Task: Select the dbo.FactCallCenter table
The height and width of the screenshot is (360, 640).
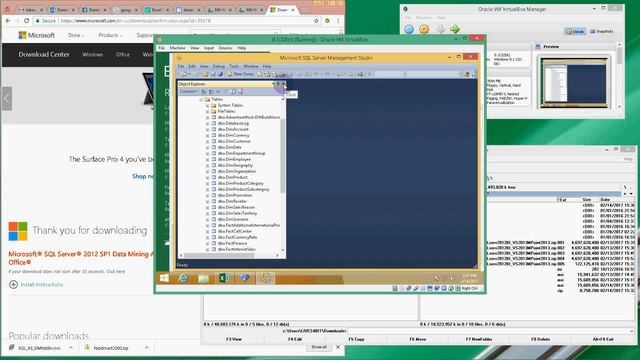Action: tap(235, 231)
